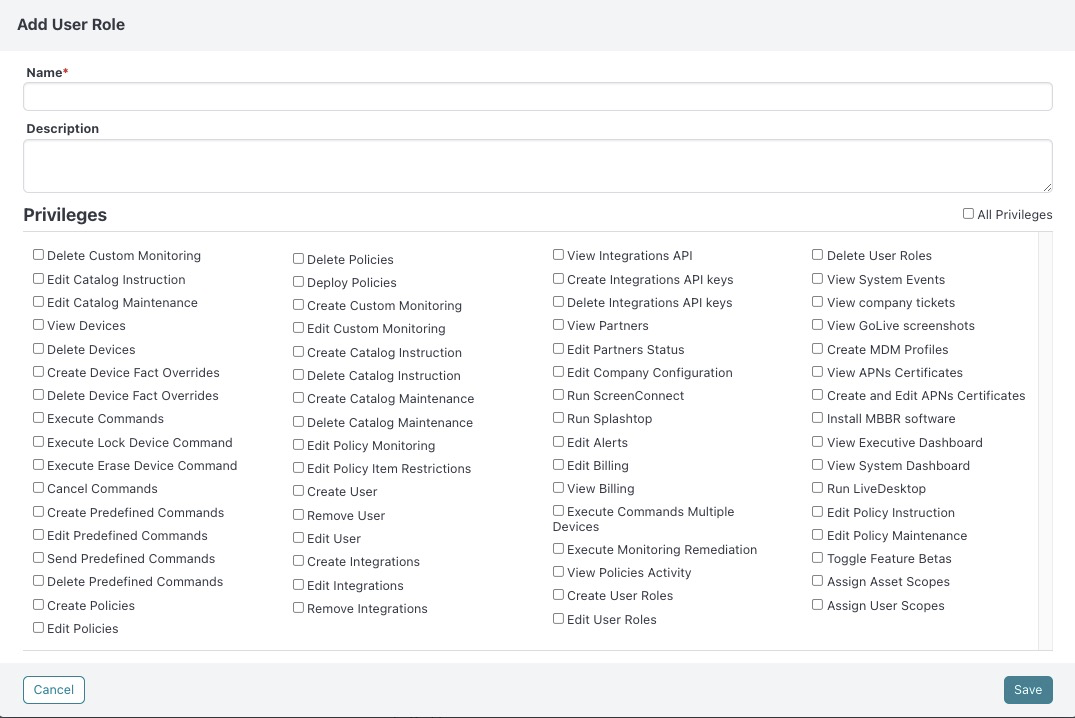
Task: Click the Description text area
Action: tap(538, 166)
